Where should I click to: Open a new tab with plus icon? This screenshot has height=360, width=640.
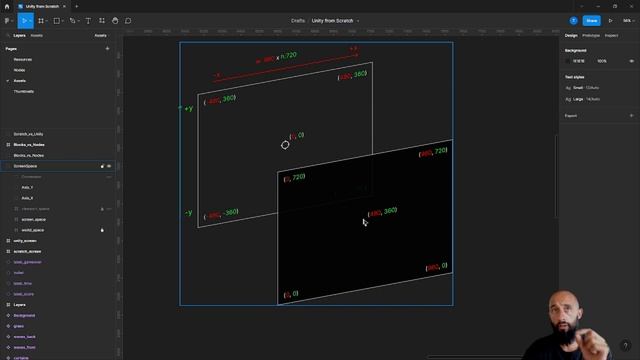pyautogui.click(x=76, y=6)
